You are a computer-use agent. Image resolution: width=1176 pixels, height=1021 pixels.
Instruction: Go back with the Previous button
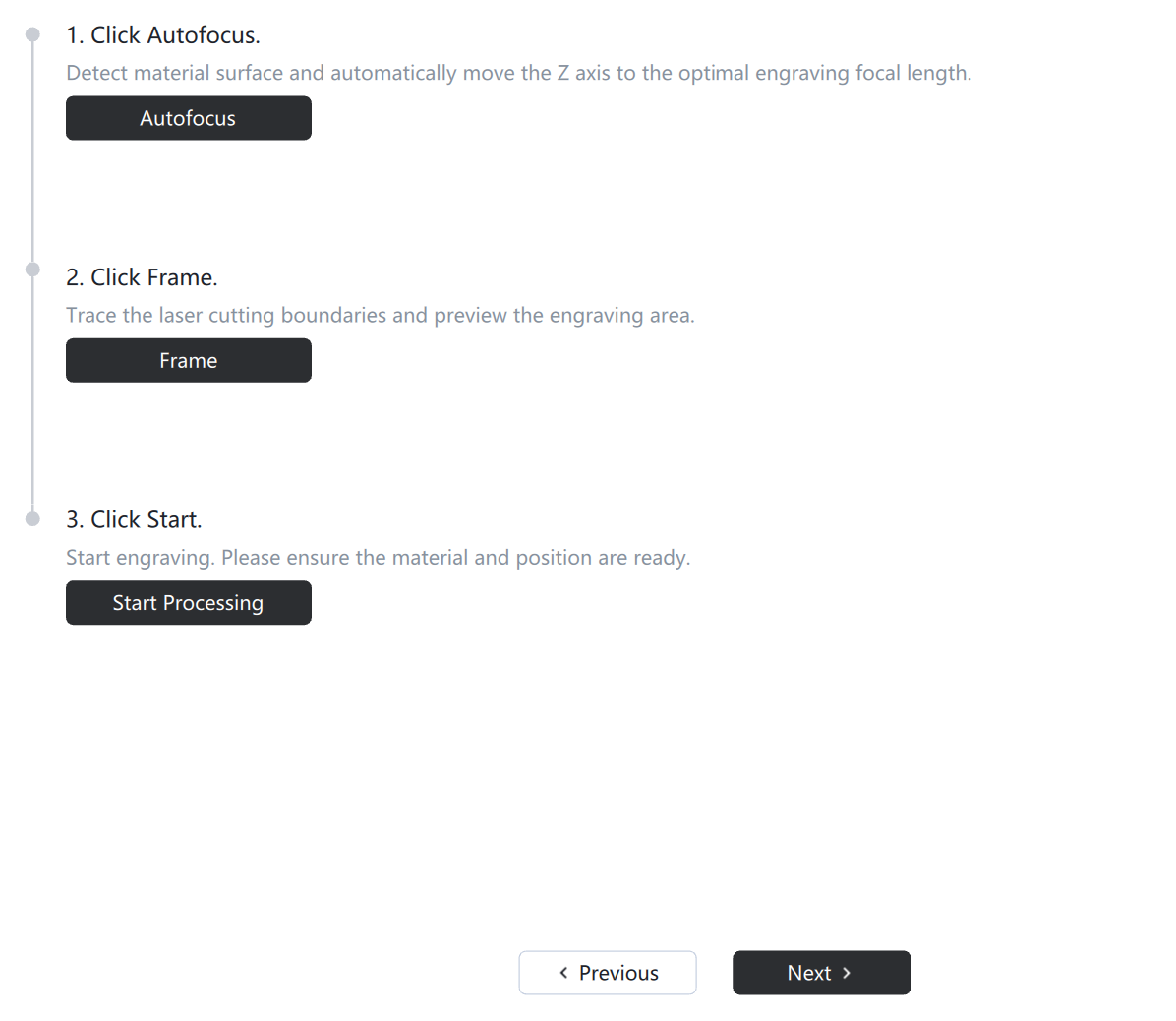pos(608,973)
